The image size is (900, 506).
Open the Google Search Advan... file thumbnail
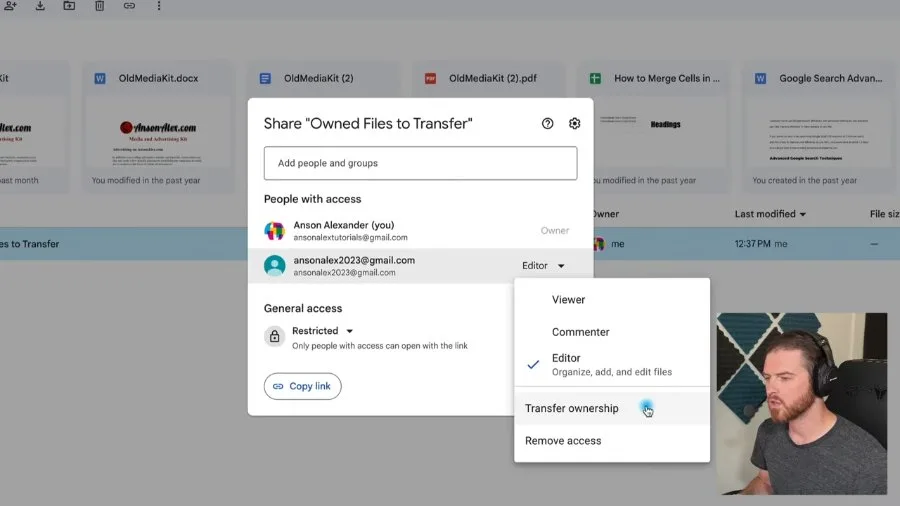(818, 133)
